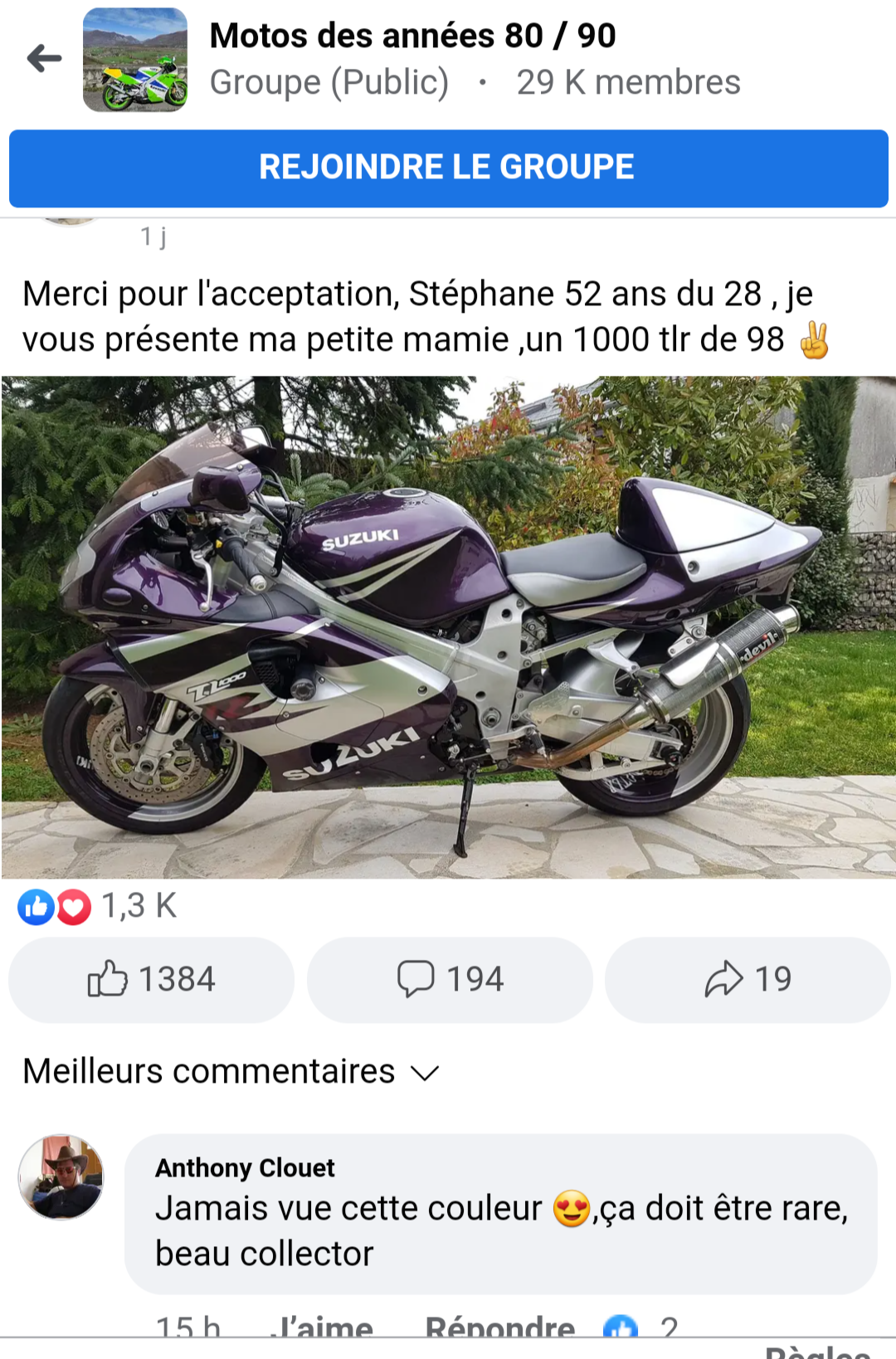View the purple Suzuki TL1000 photo
This screenshot has height=1359, width=896.
[x=448, y=627]
